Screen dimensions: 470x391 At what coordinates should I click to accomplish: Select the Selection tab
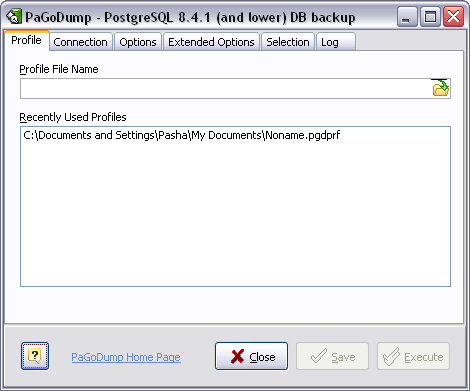point(288,42)
